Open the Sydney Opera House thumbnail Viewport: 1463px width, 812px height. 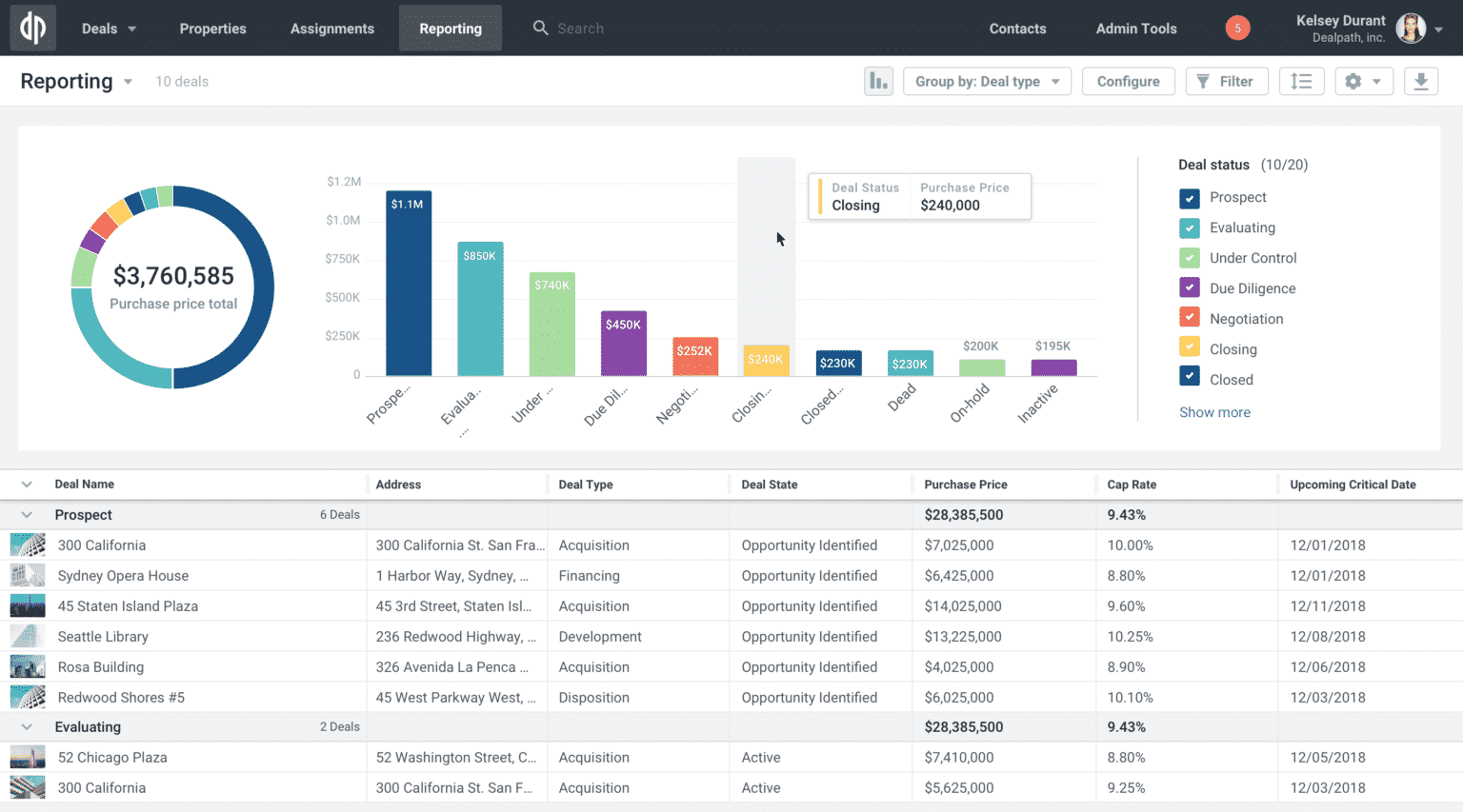tap(27, 575)
